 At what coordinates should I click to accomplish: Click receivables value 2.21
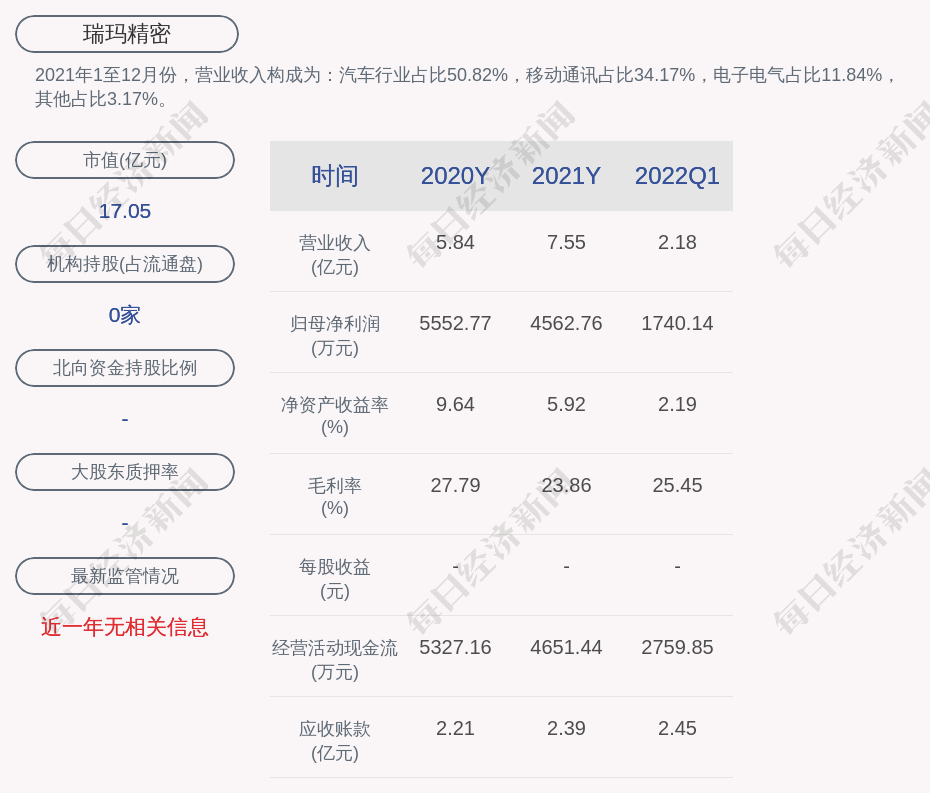point(455,728)
